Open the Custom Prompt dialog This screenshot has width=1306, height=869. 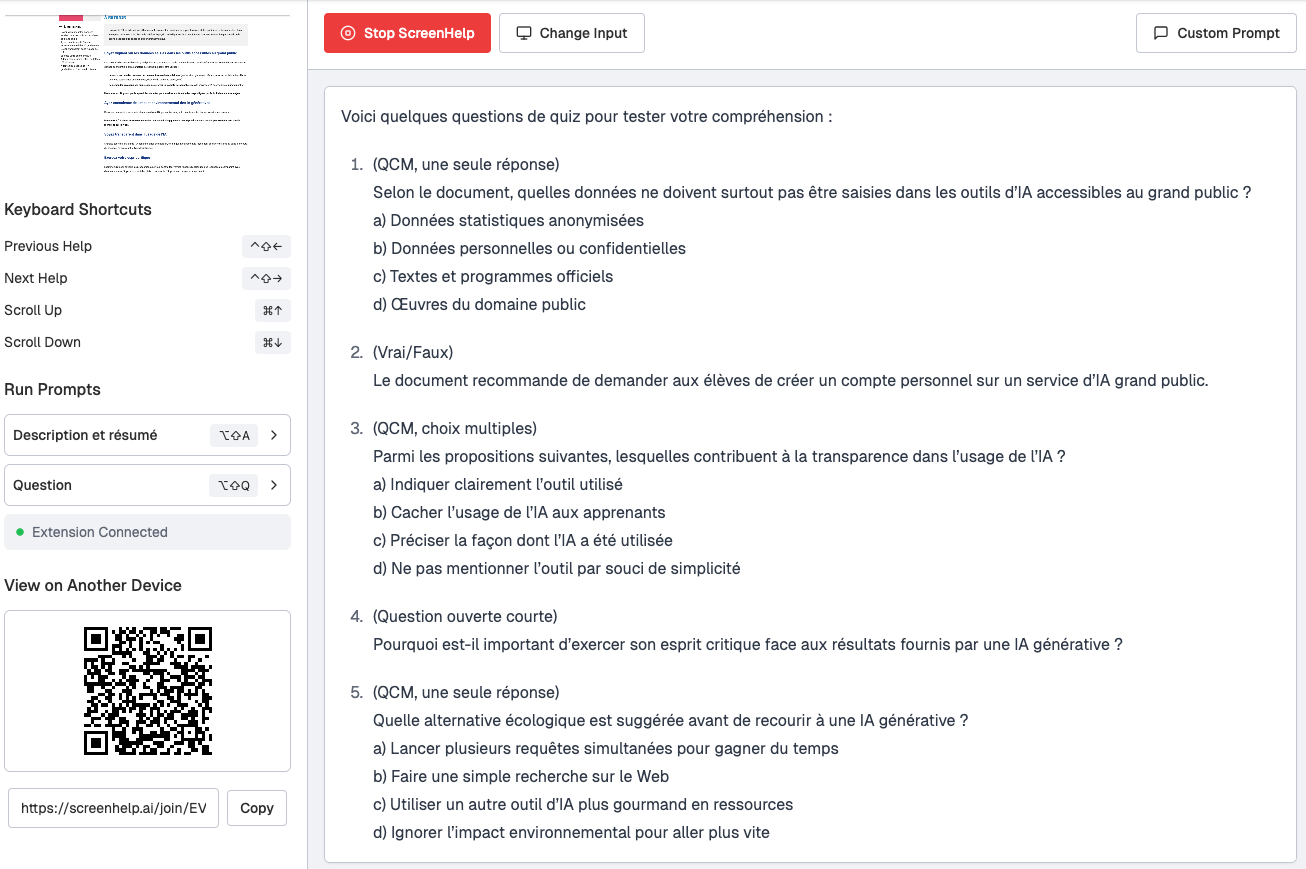(x=1216, y=33)
